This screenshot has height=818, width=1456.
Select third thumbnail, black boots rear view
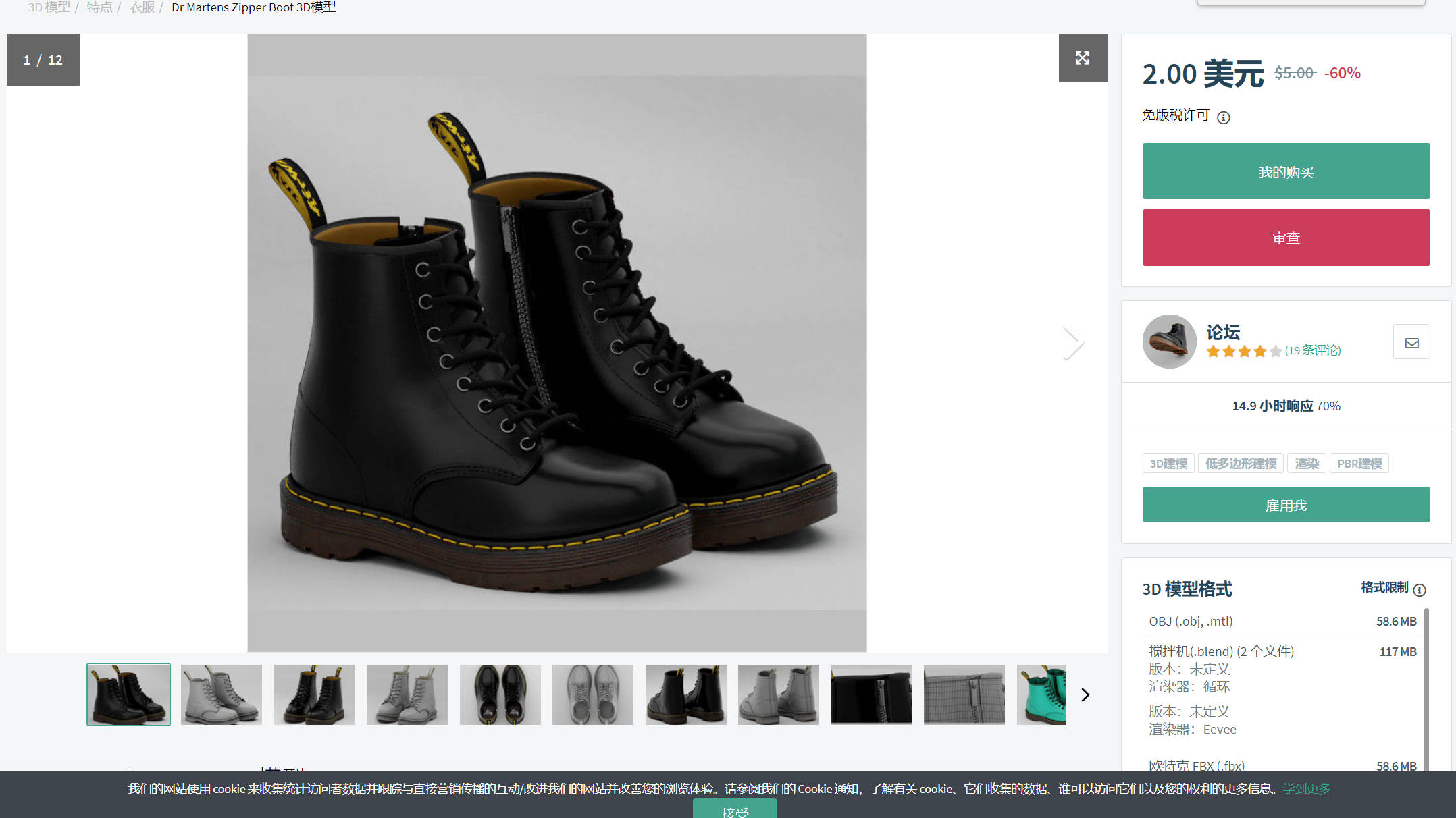pyautogui.click(x=315, y=694)
